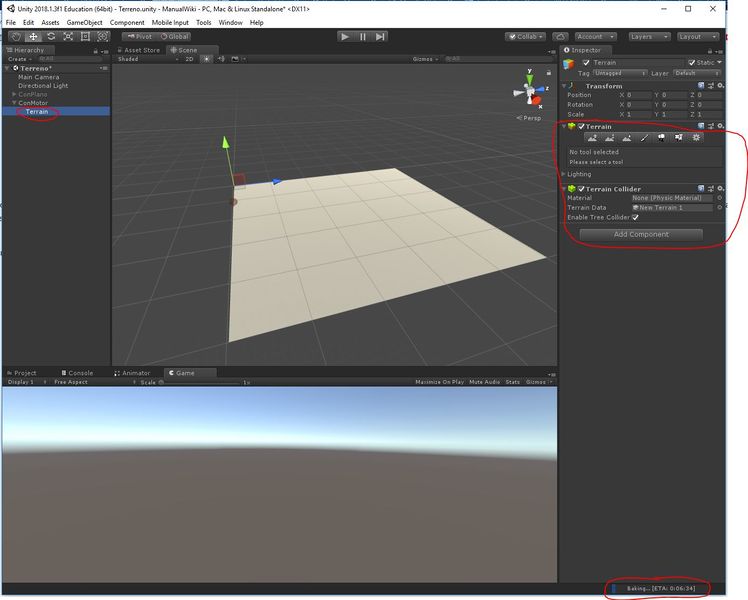Open scene effects image toggle
The width and height of the screenshot is (748, 600).
235,59
